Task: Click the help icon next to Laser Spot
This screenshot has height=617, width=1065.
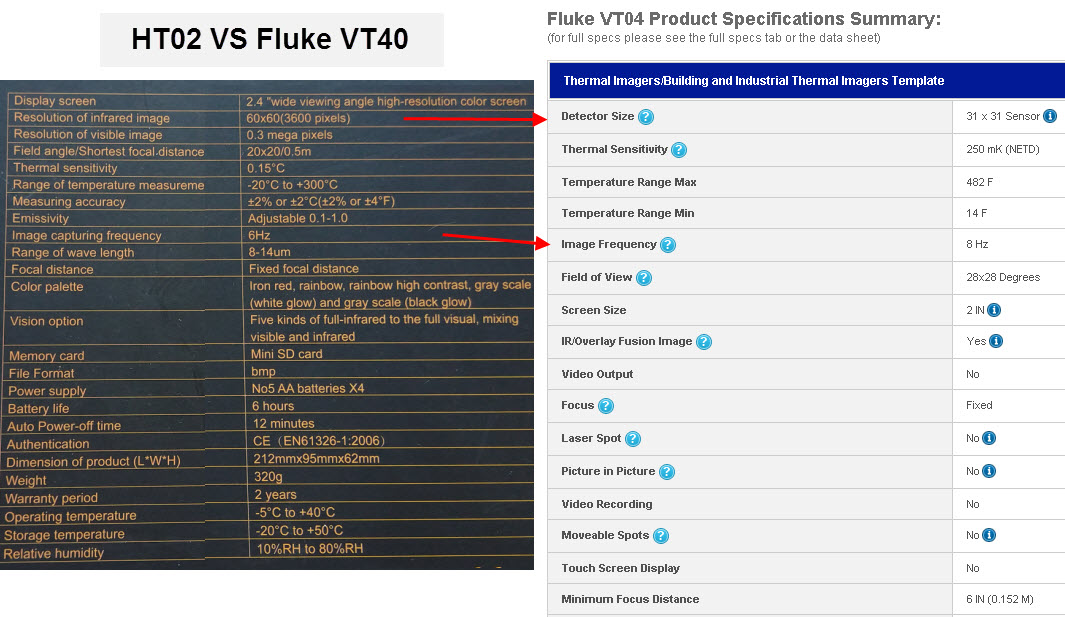Action: pyautogui.click(x=632, y=439)
